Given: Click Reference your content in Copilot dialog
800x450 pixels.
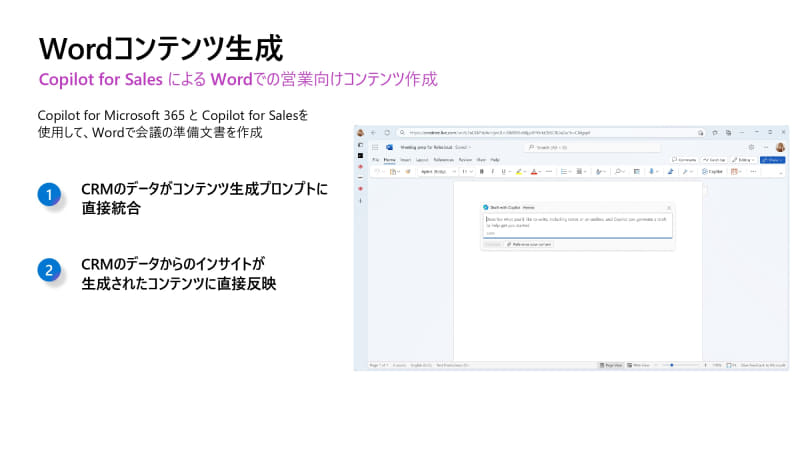Looking at the screenshot, I should tap(529, 245).
